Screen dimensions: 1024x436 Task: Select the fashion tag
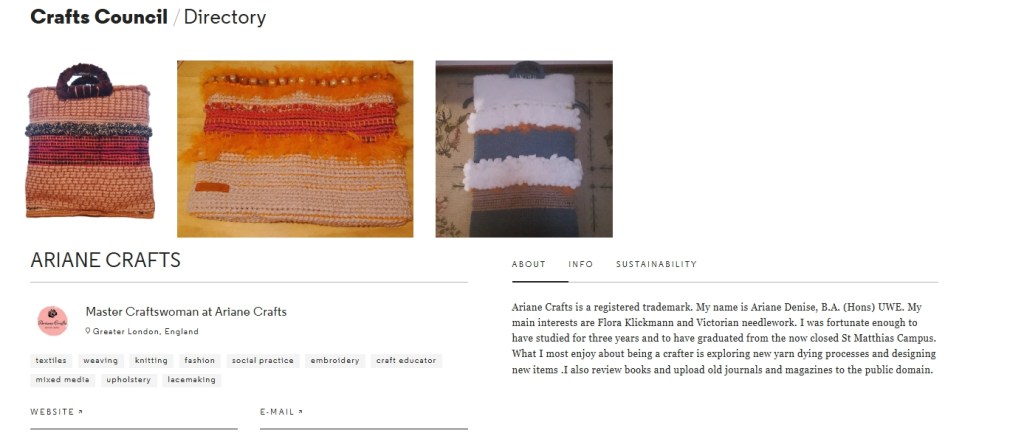[x=200, y=360]
